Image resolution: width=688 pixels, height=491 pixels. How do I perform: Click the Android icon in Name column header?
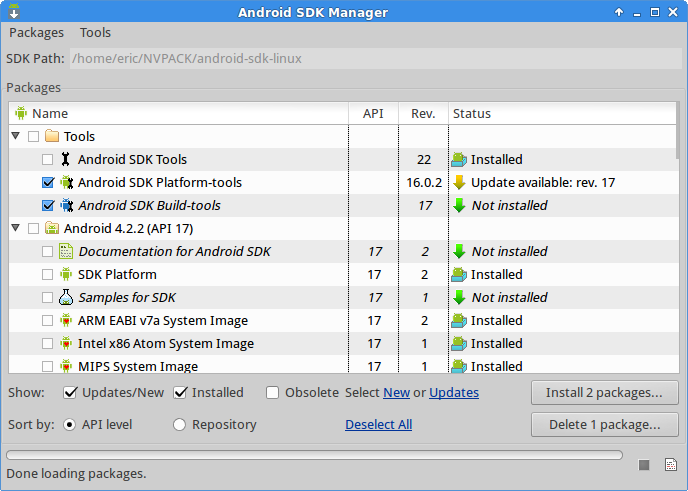pyautogui.click(x=21, y=113)
